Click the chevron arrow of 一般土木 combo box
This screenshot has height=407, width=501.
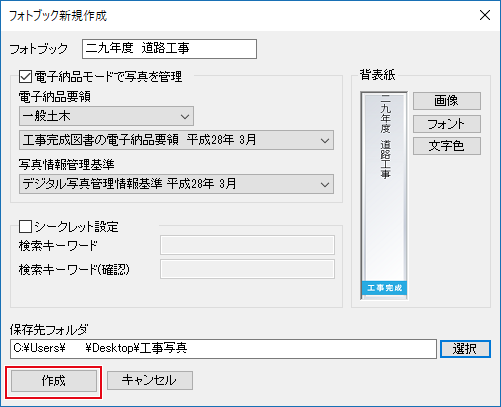(x=185, y=117)
